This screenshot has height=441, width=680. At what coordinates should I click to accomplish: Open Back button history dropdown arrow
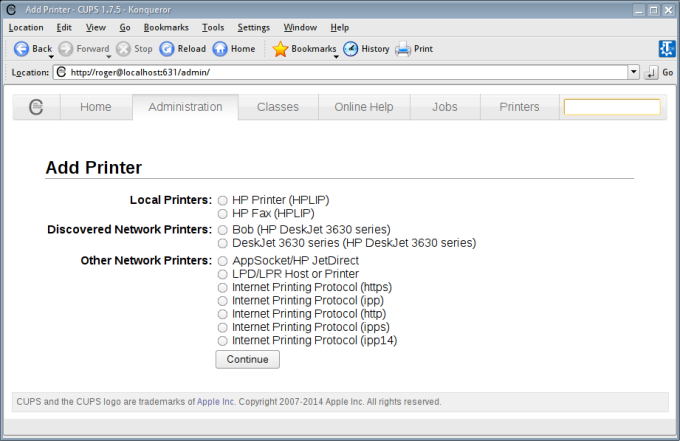pyautogui.click(x=51, y=57)
